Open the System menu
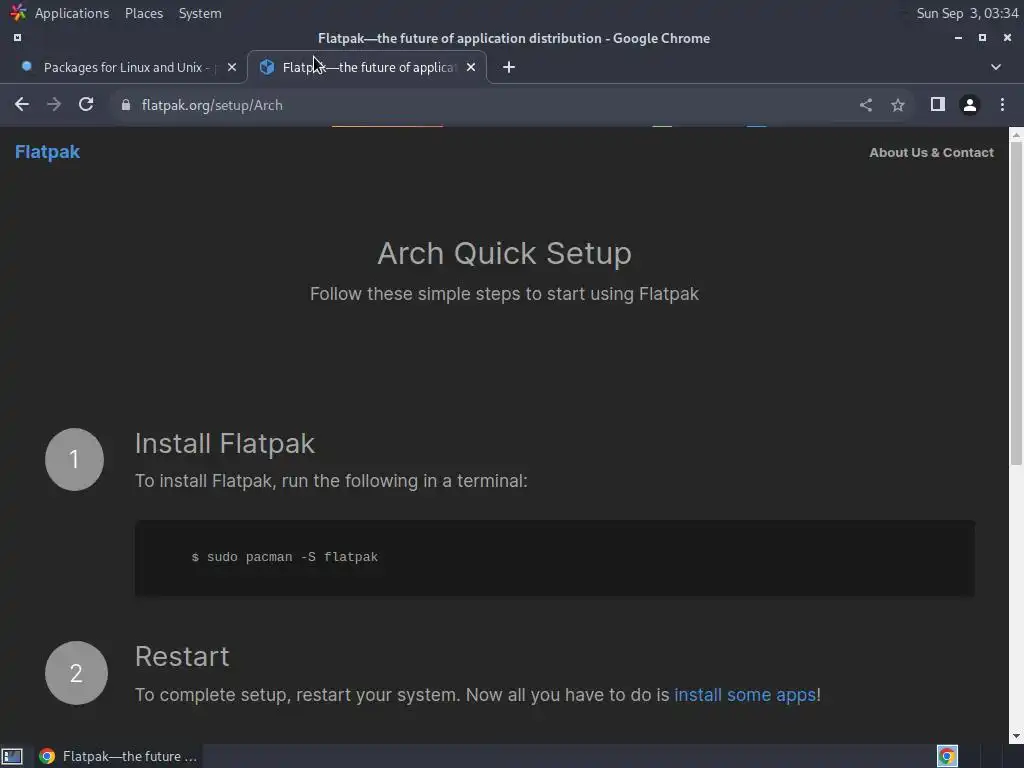 200,13
